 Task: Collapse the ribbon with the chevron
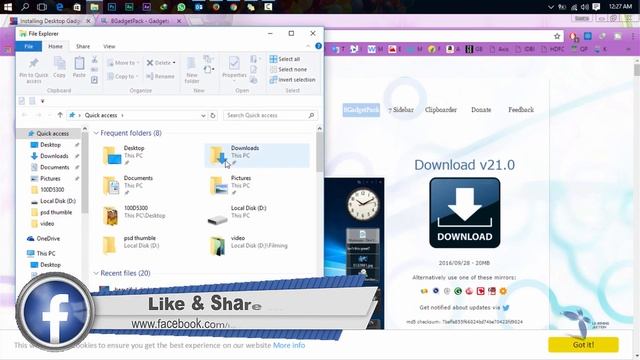tap(308, 46)
